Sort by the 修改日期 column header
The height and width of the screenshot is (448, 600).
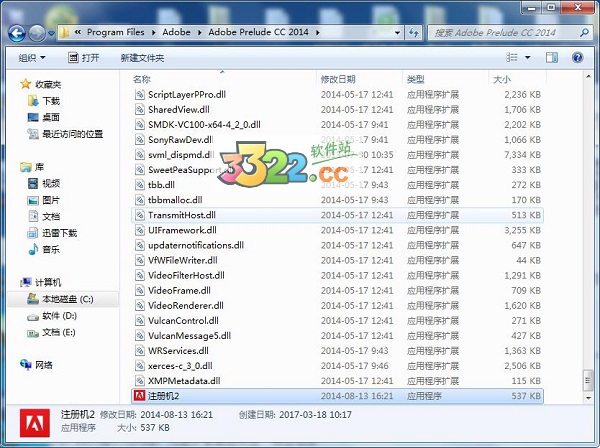pos(338,79)
